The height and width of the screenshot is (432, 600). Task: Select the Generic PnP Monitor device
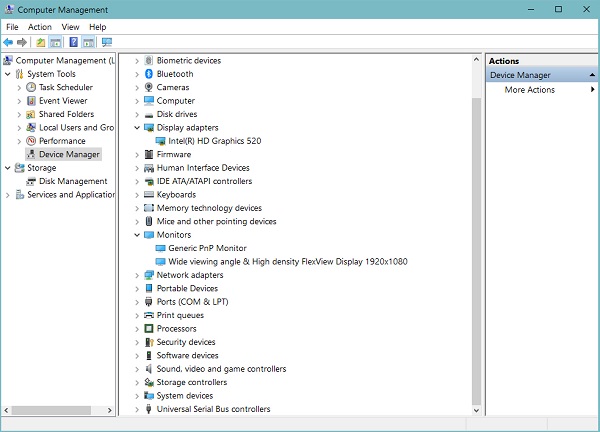coord(207,248)
